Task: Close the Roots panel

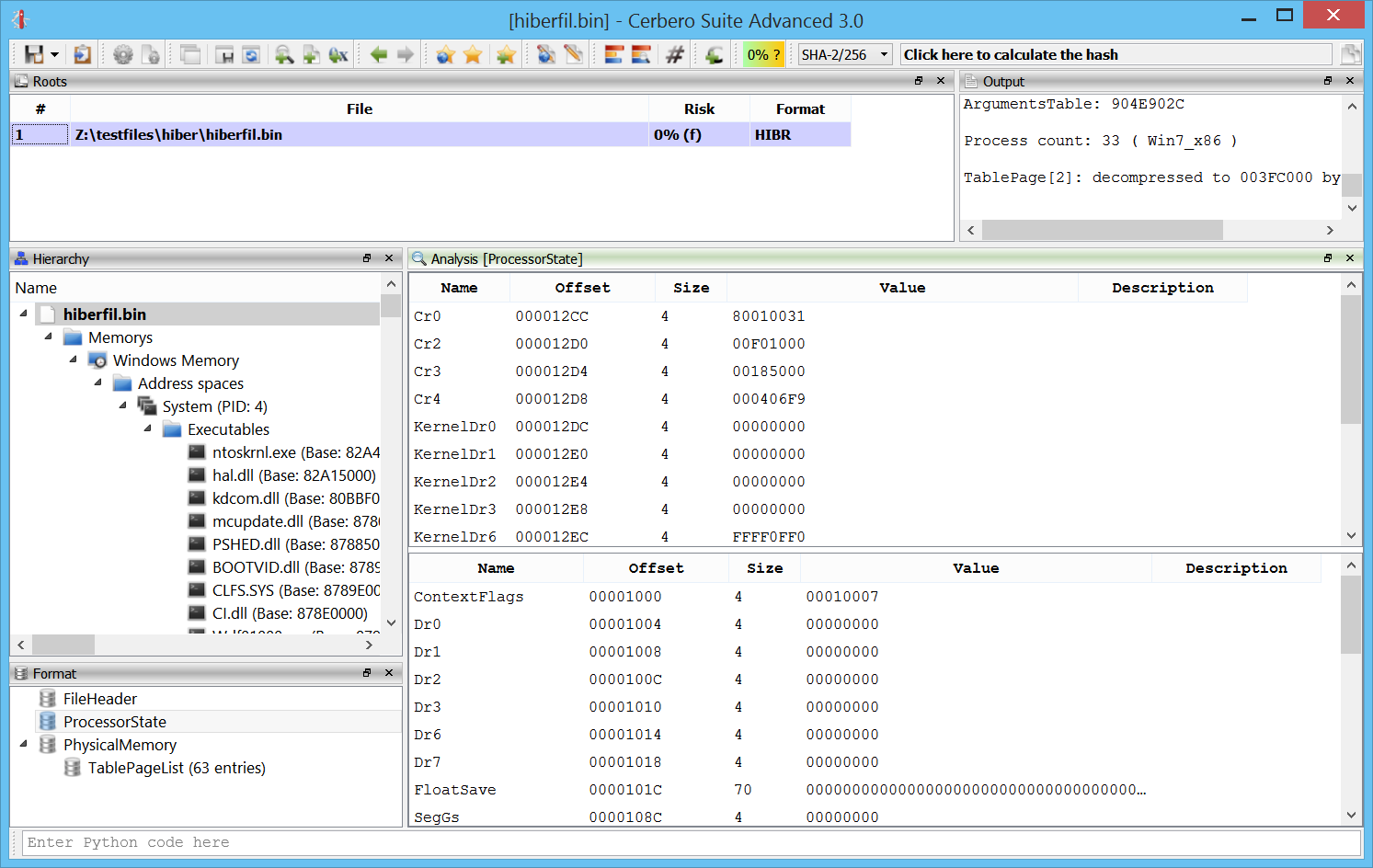Action: (941, 81)
